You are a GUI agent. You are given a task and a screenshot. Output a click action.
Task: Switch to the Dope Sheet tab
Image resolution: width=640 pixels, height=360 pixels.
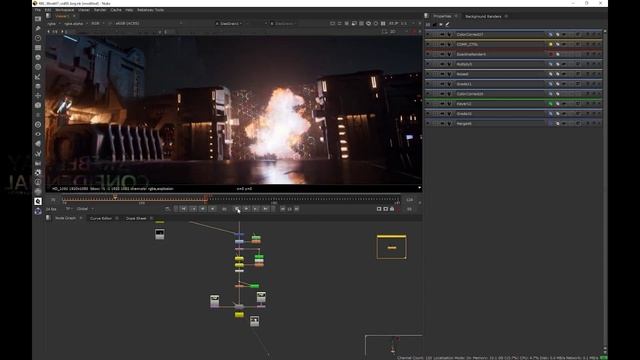(x=136, y=218)
